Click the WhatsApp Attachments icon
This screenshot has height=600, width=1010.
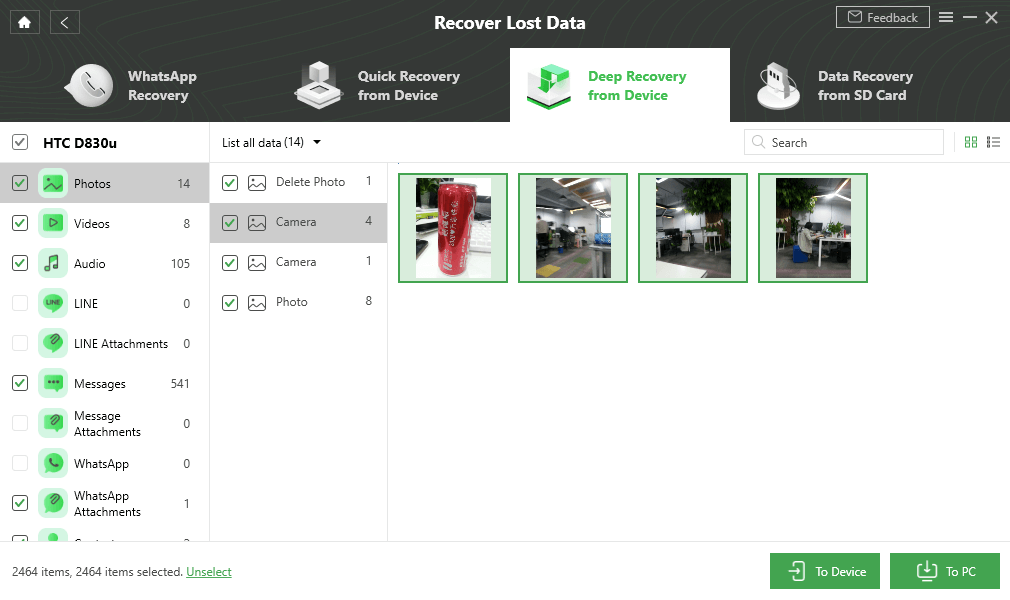[x=52, y=503]
